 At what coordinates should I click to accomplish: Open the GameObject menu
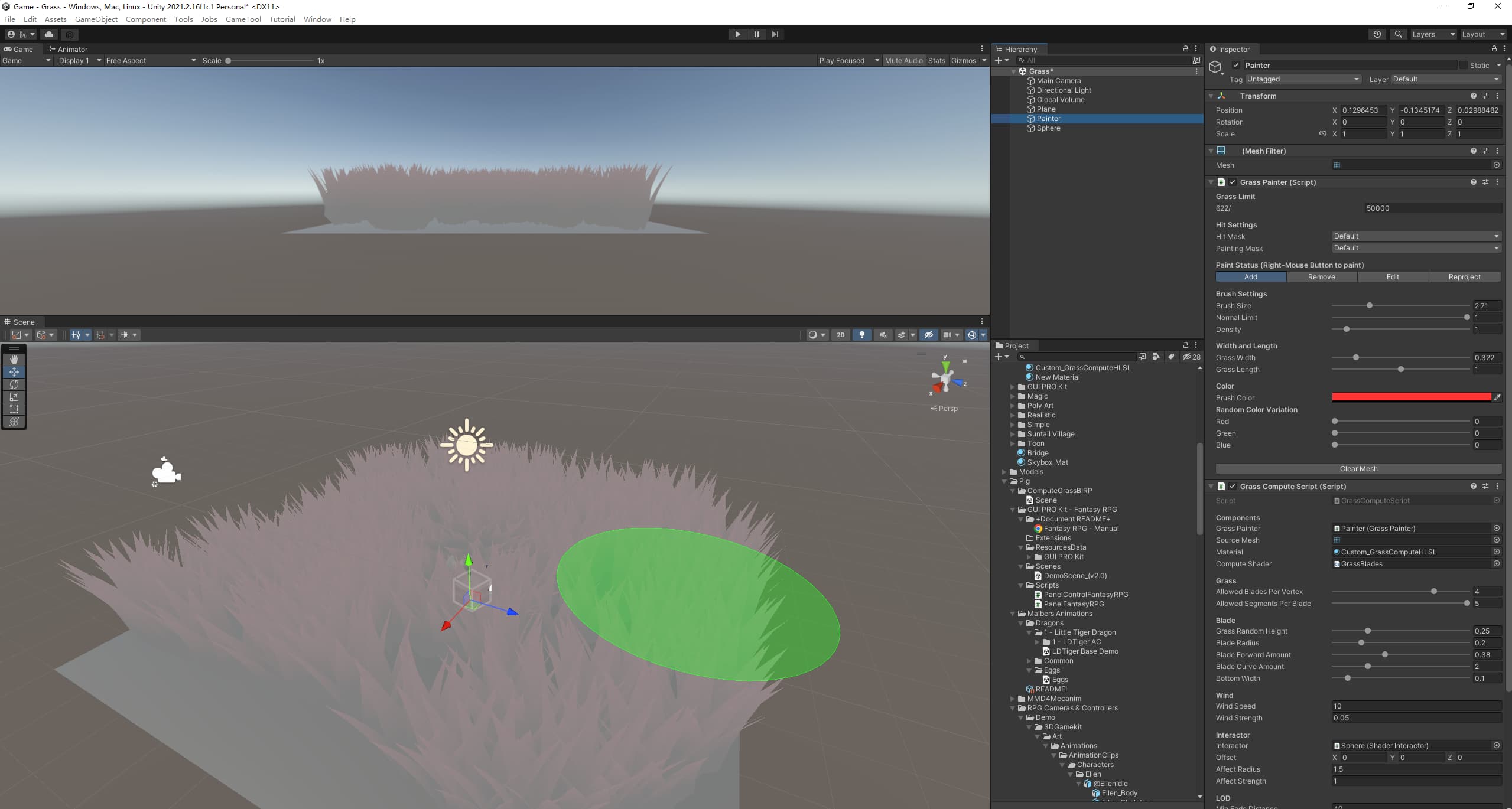pyautogui.click(x=96, y=19)
